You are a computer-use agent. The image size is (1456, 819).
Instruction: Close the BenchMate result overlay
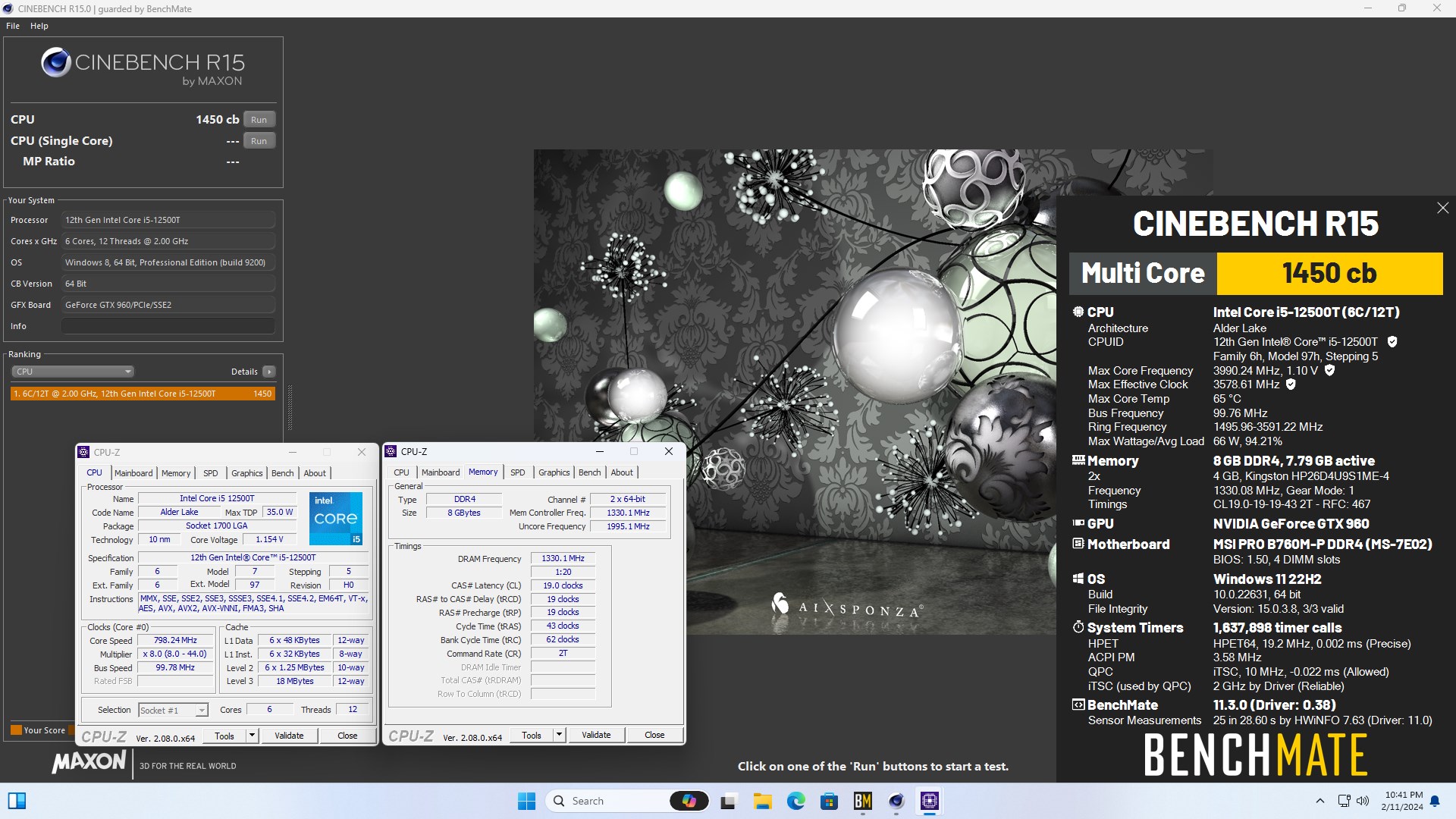[x=1442, y=208]
